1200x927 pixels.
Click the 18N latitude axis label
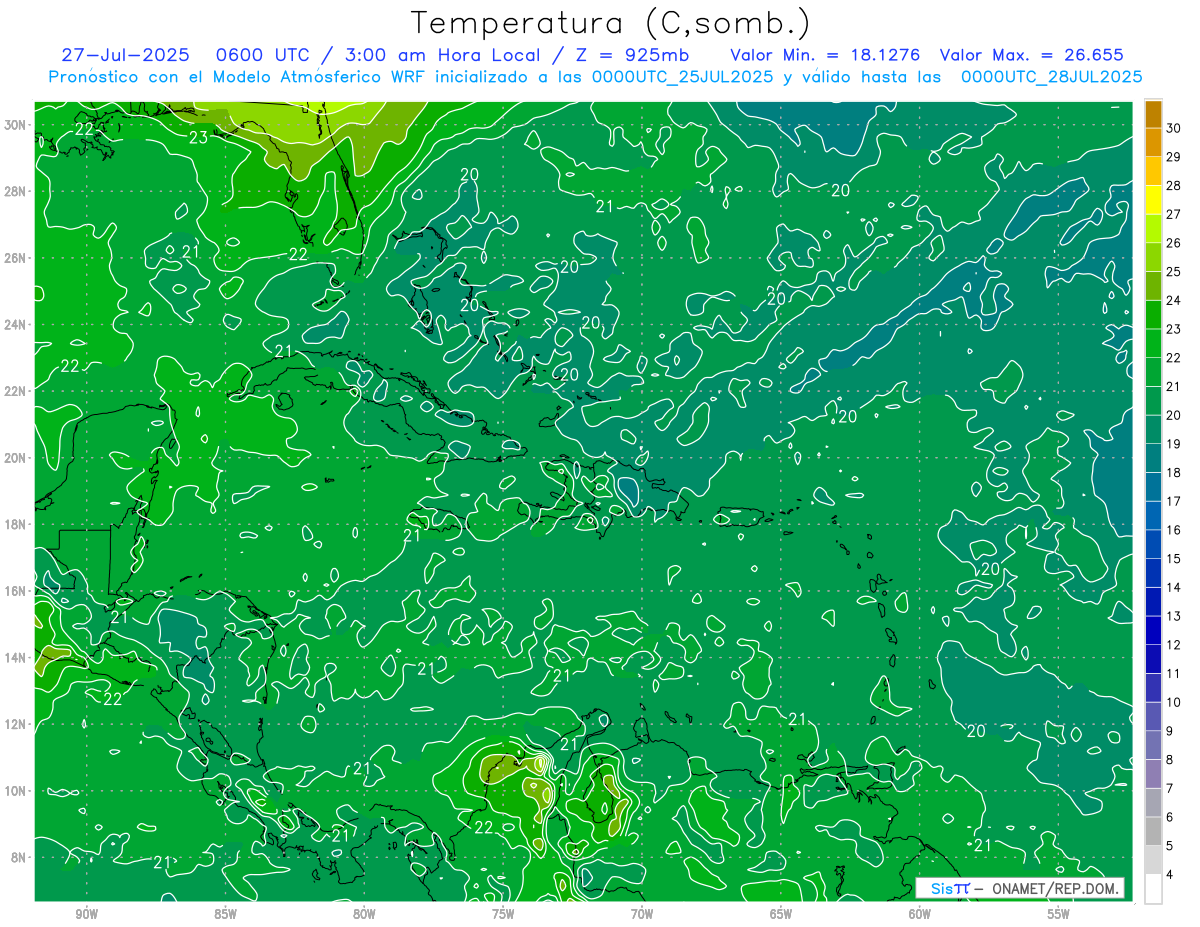(16, 524)
